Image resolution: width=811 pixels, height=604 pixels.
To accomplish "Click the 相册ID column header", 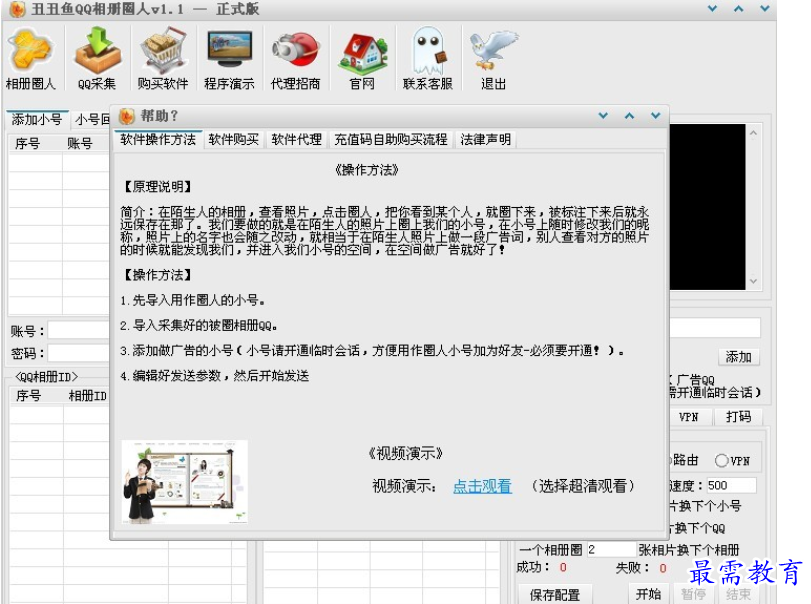I will (87, 396).
